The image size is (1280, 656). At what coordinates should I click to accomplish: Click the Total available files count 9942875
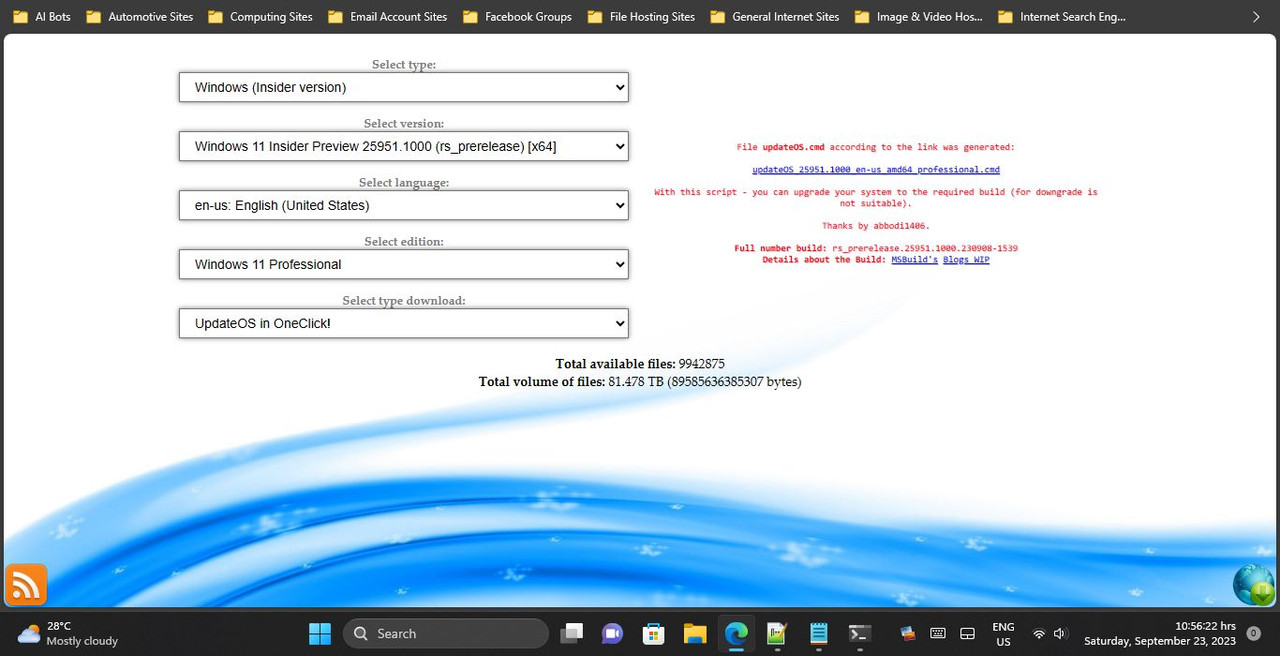(x=702, y=364)
